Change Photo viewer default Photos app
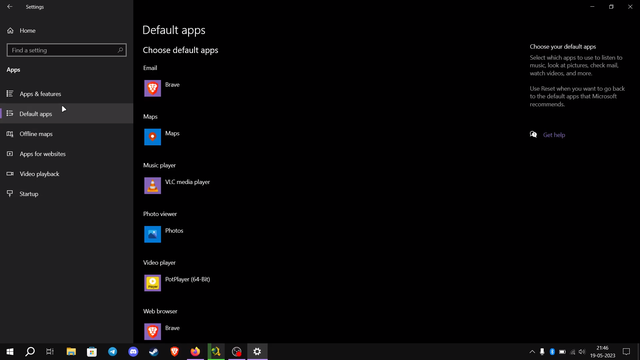Image resolution: width=640 pixels, height=360 pixels. 164,234
